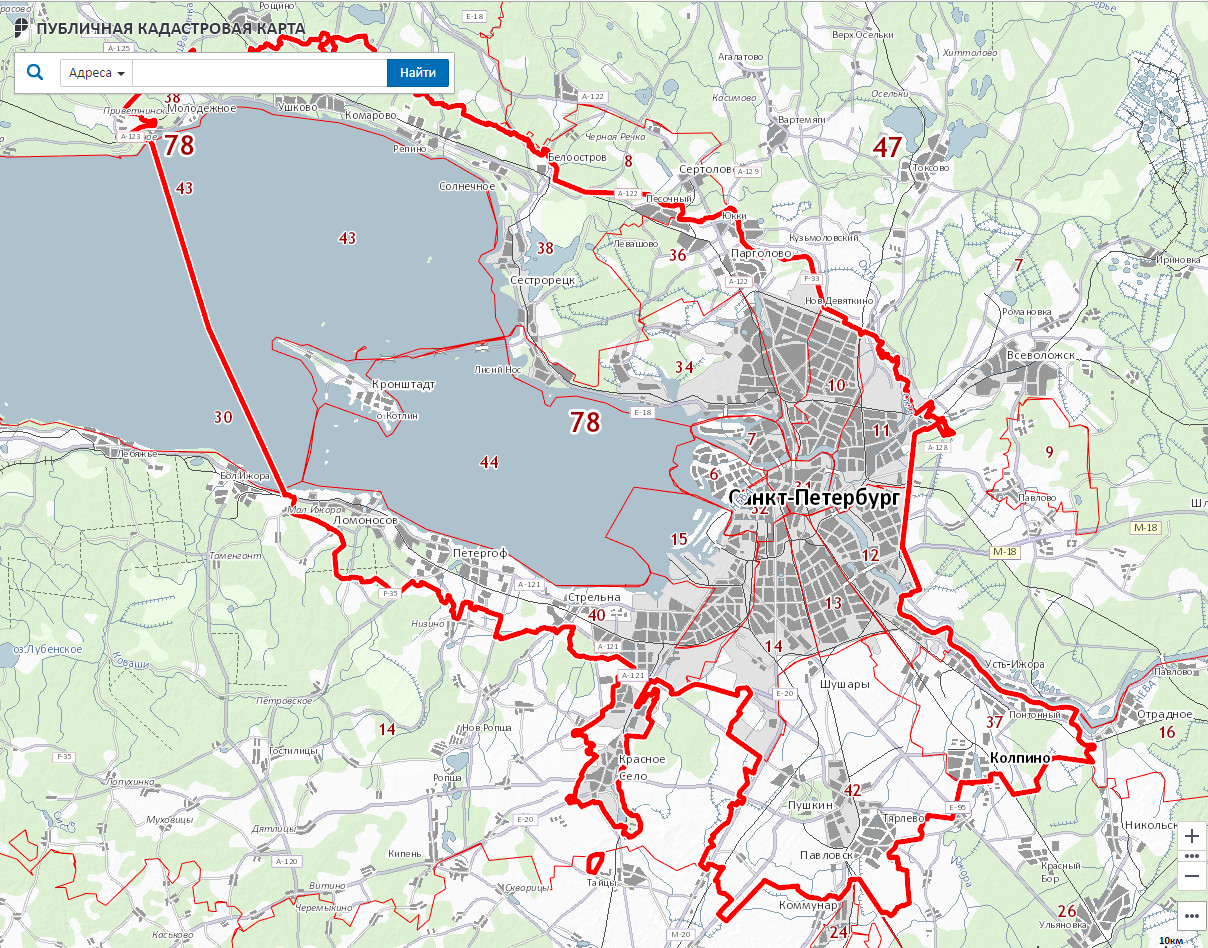Click the Публичная кадастровая карта title
This screenshot has width=1208, height=948.
tap(170, 28)
